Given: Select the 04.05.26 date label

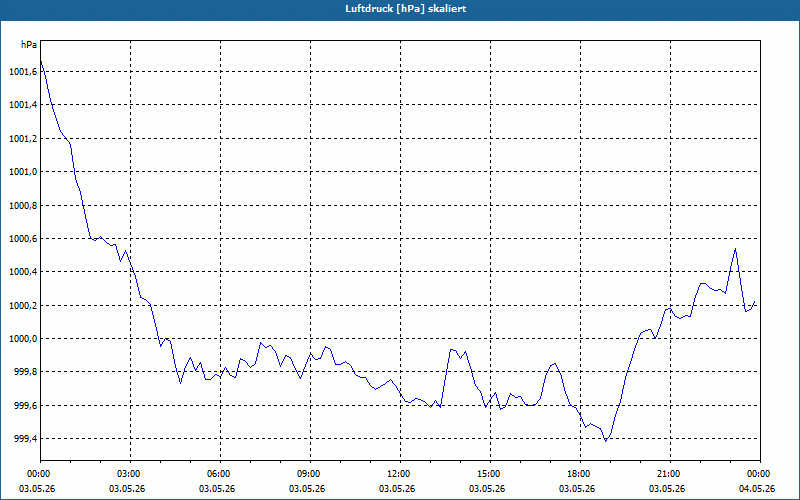Looking at the screenshot, I should [757, 488].
